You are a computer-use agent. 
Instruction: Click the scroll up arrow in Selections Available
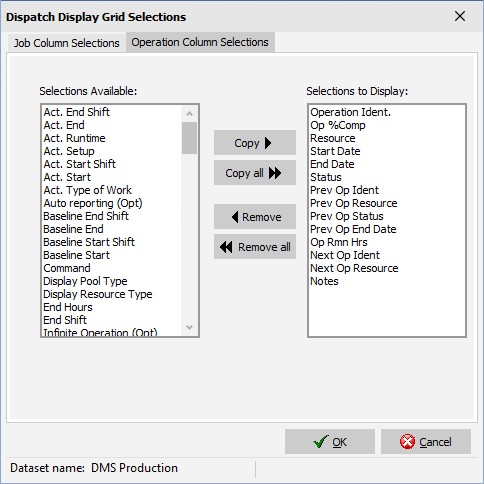(189, 114)
